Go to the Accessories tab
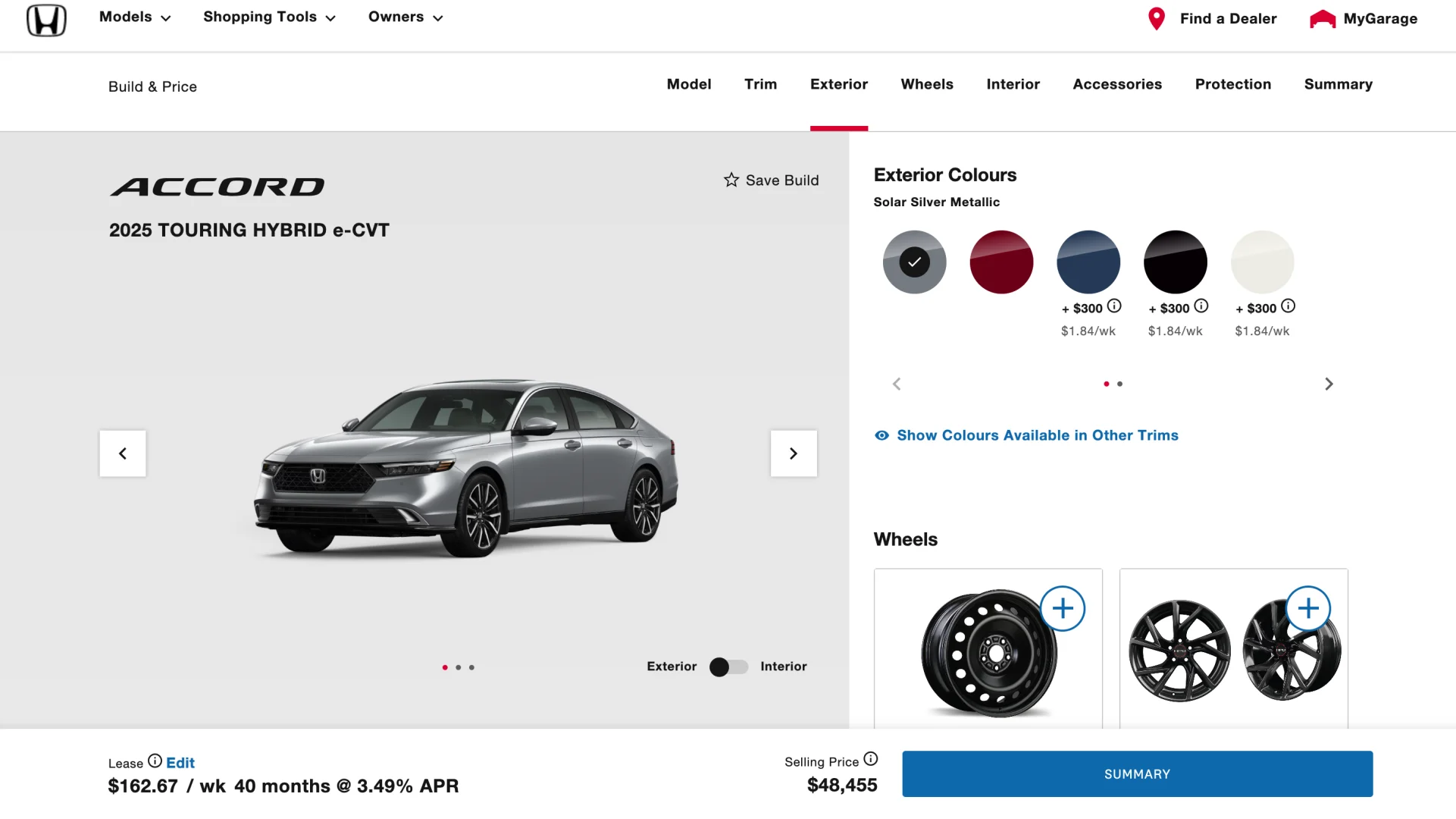1456x819 pixels. [x=1116, y=84]
